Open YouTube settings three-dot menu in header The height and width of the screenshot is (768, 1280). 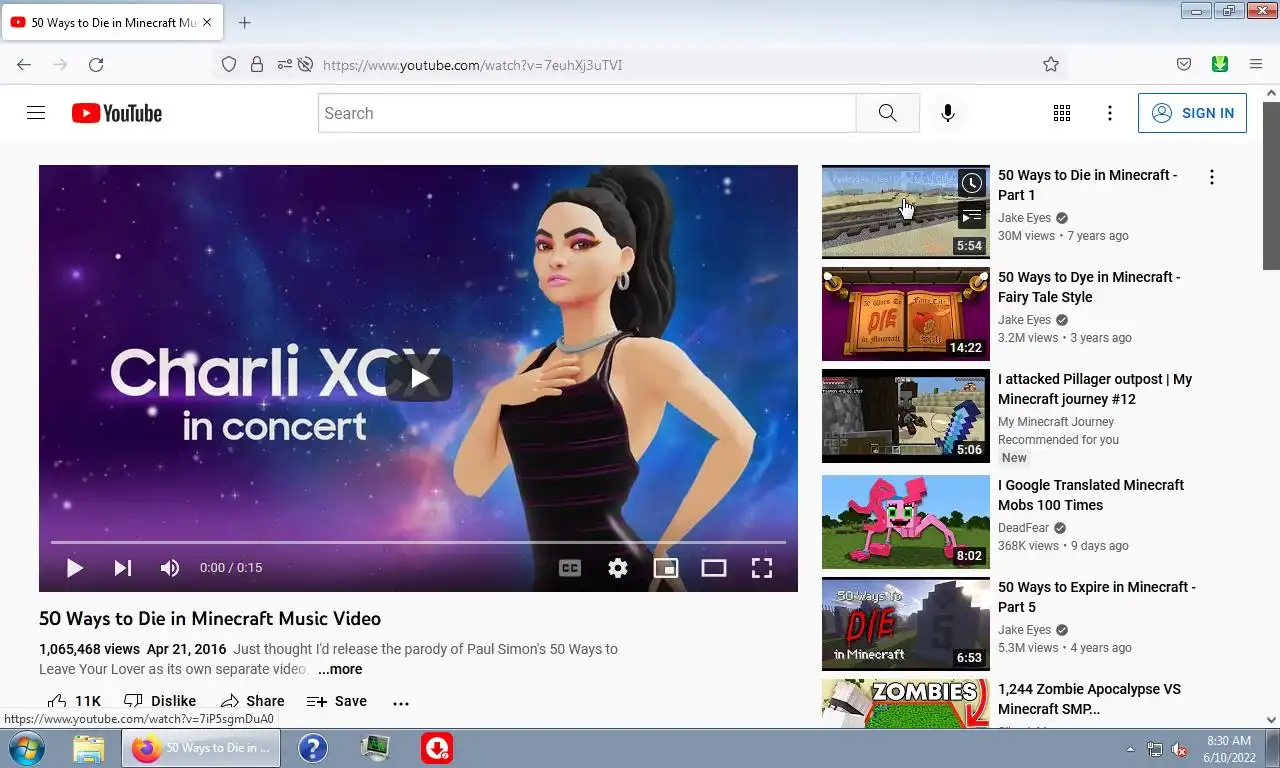pos(1109,113)
